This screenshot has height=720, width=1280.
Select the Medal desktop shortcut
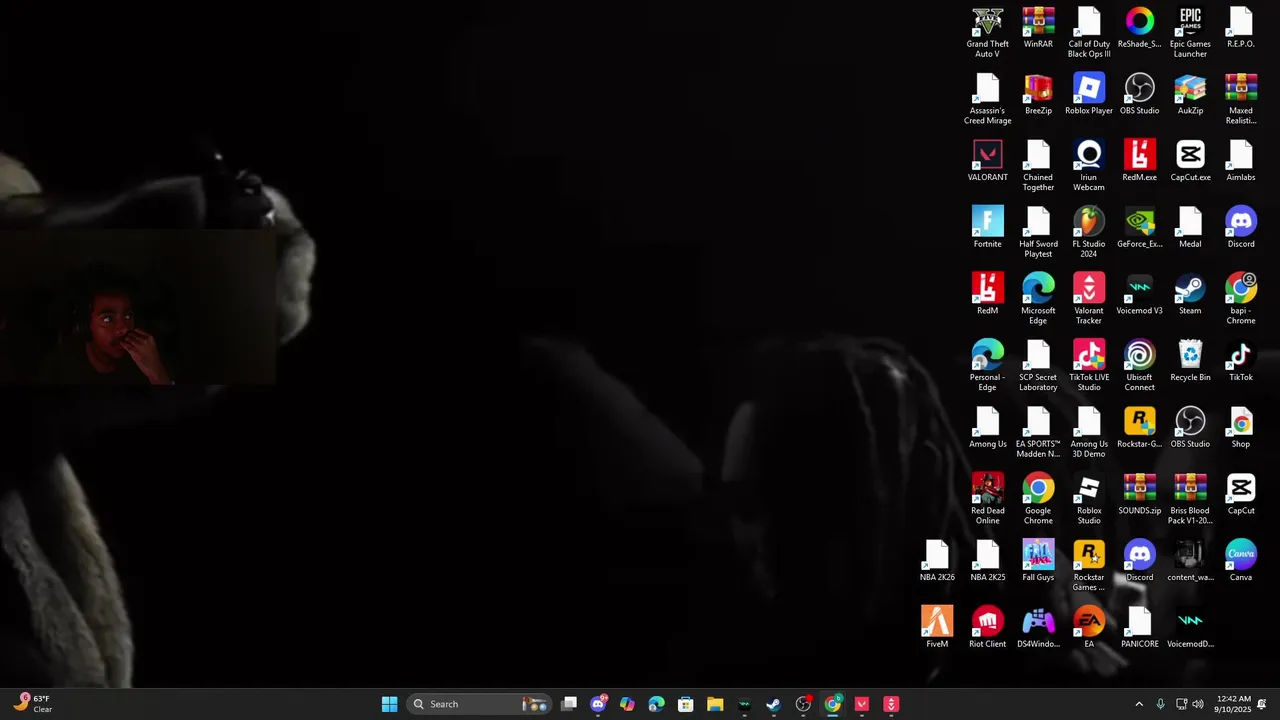point(1190,229)
